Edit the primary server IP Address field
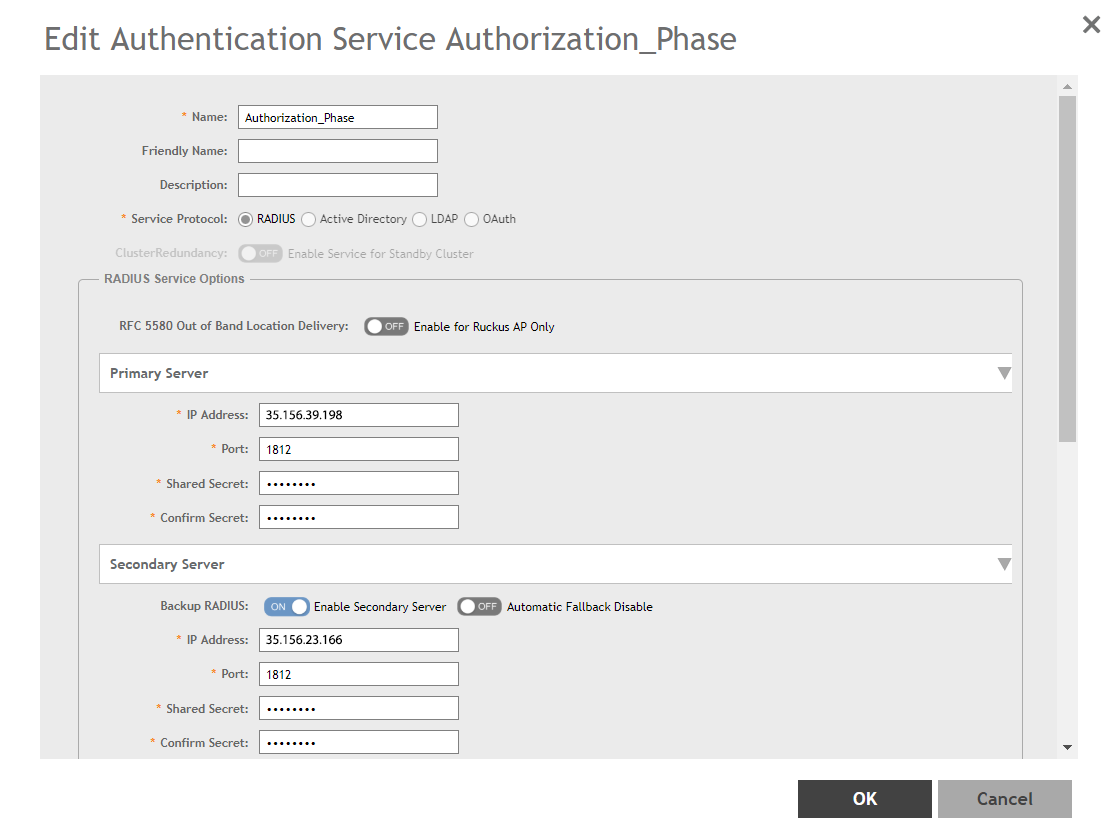 [x=358, y=414]
